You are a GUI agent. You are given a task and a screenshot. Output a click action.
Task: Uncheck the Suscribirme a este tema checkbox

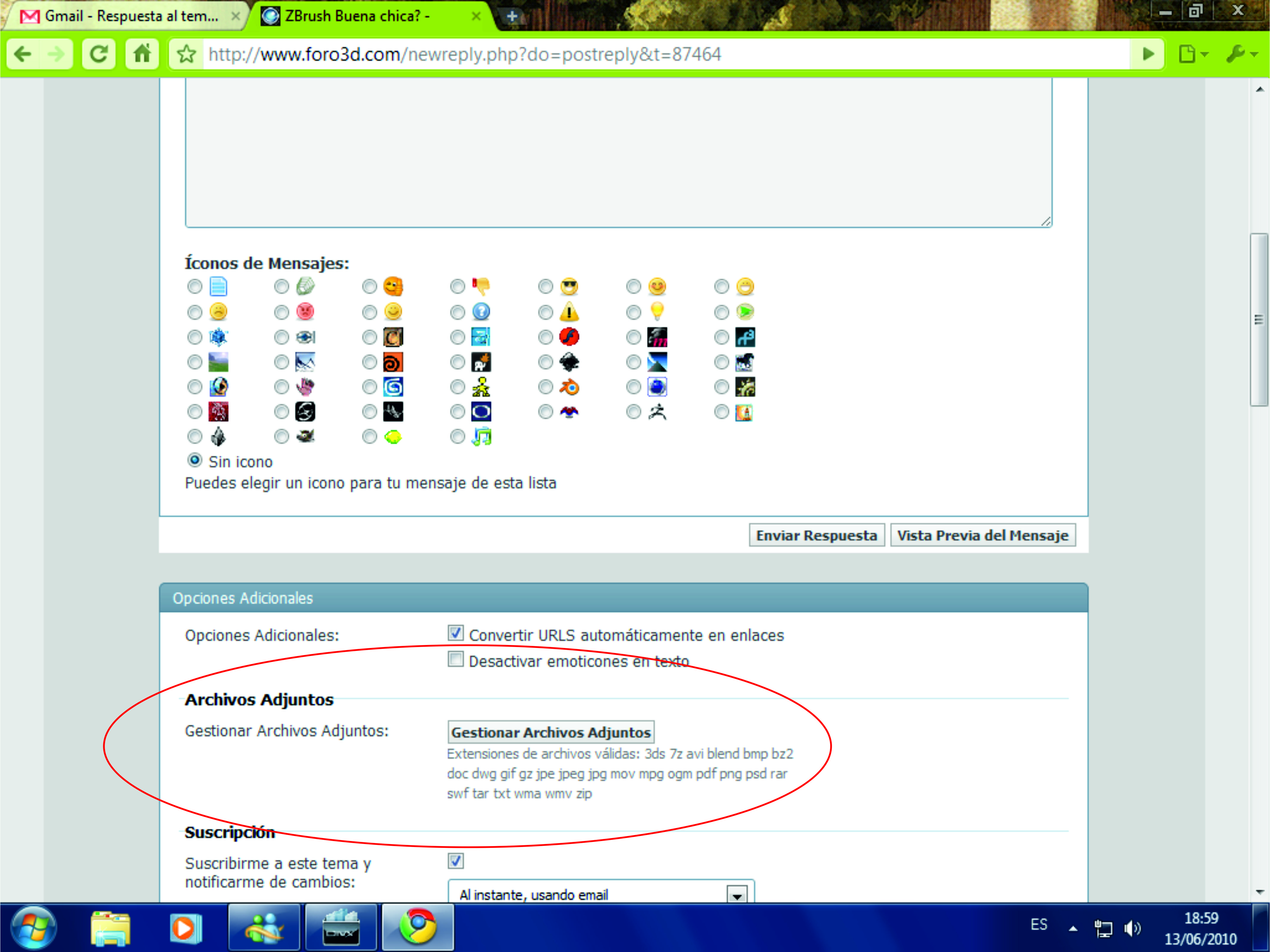(x=456, y=861)
